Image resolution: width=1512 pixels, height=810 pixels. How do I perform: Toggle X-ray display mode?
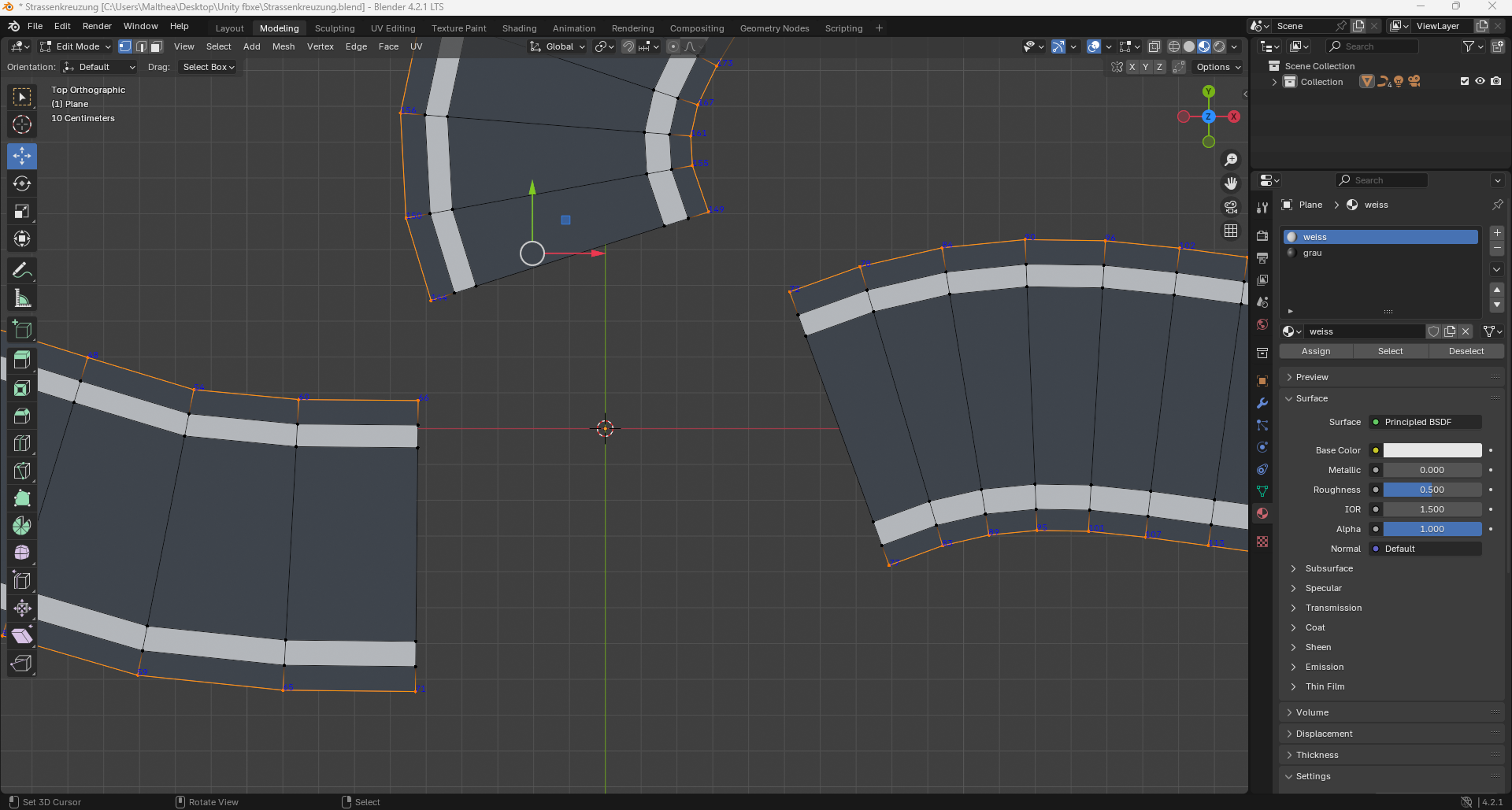click(x=1154, y=46)
